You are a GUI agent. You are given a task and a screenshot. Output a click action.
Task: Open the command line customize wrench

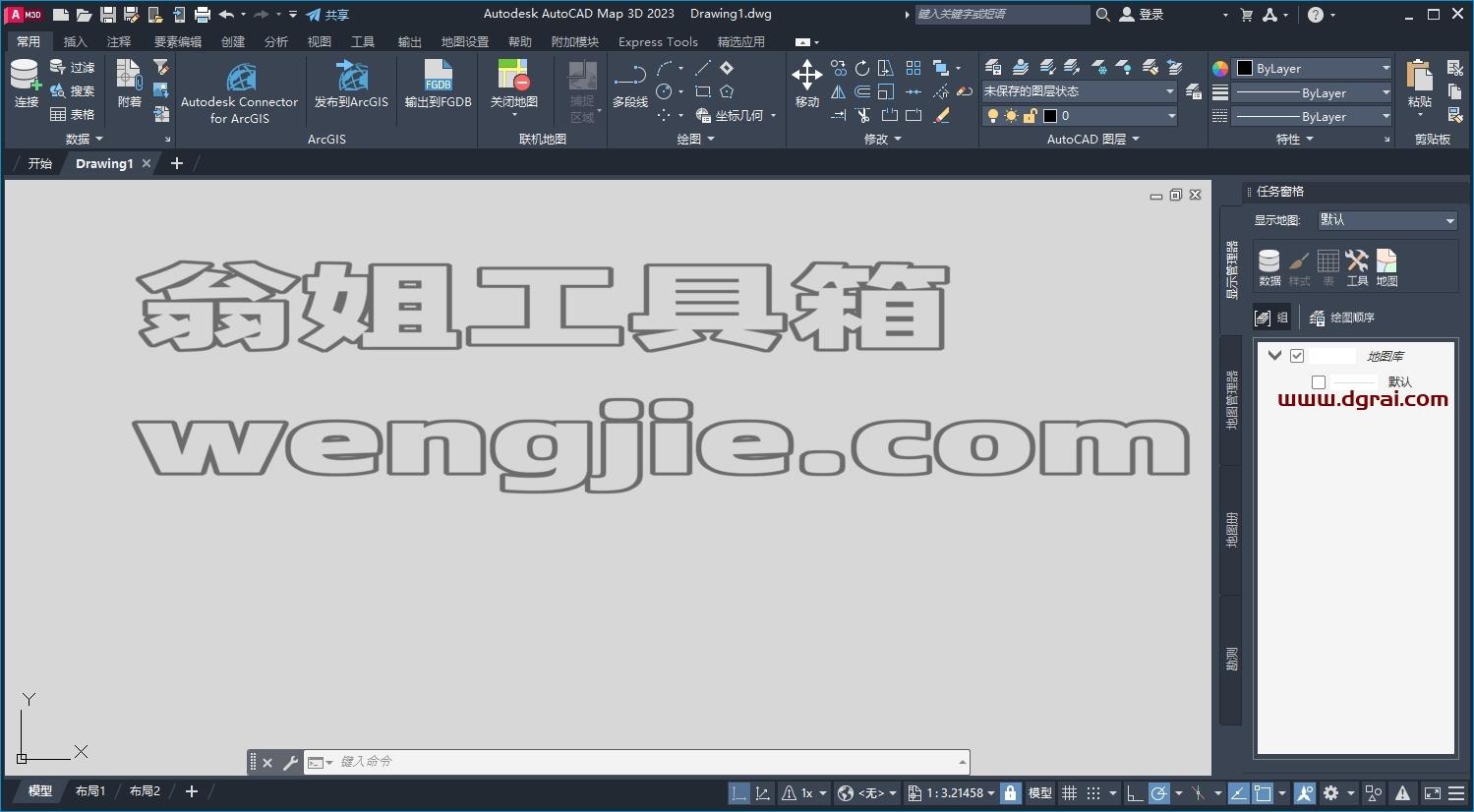point(290,763)
